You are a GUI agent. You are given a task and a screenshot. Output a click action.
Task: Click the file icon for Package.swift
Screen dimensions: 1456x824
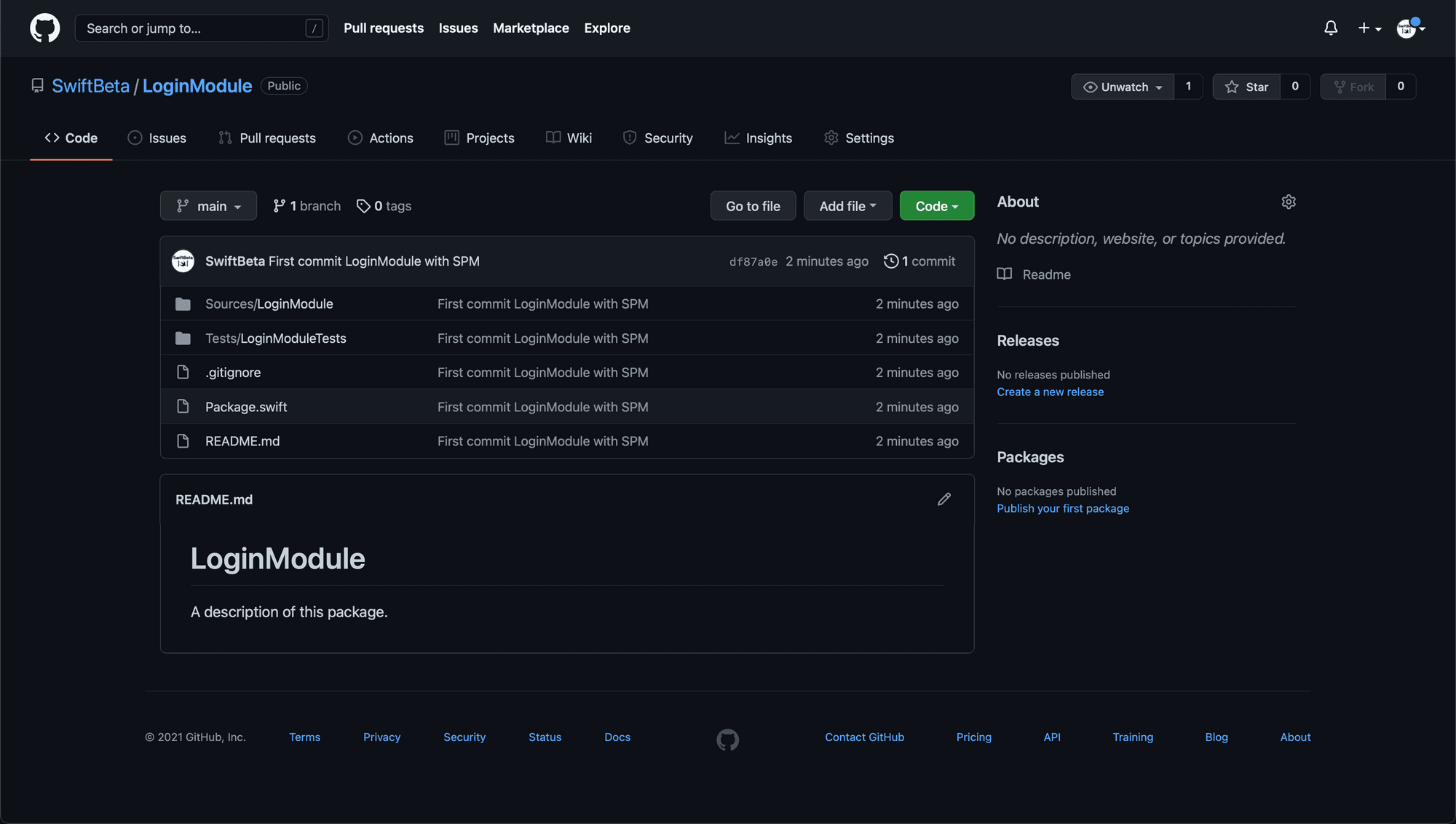(183, 407)
